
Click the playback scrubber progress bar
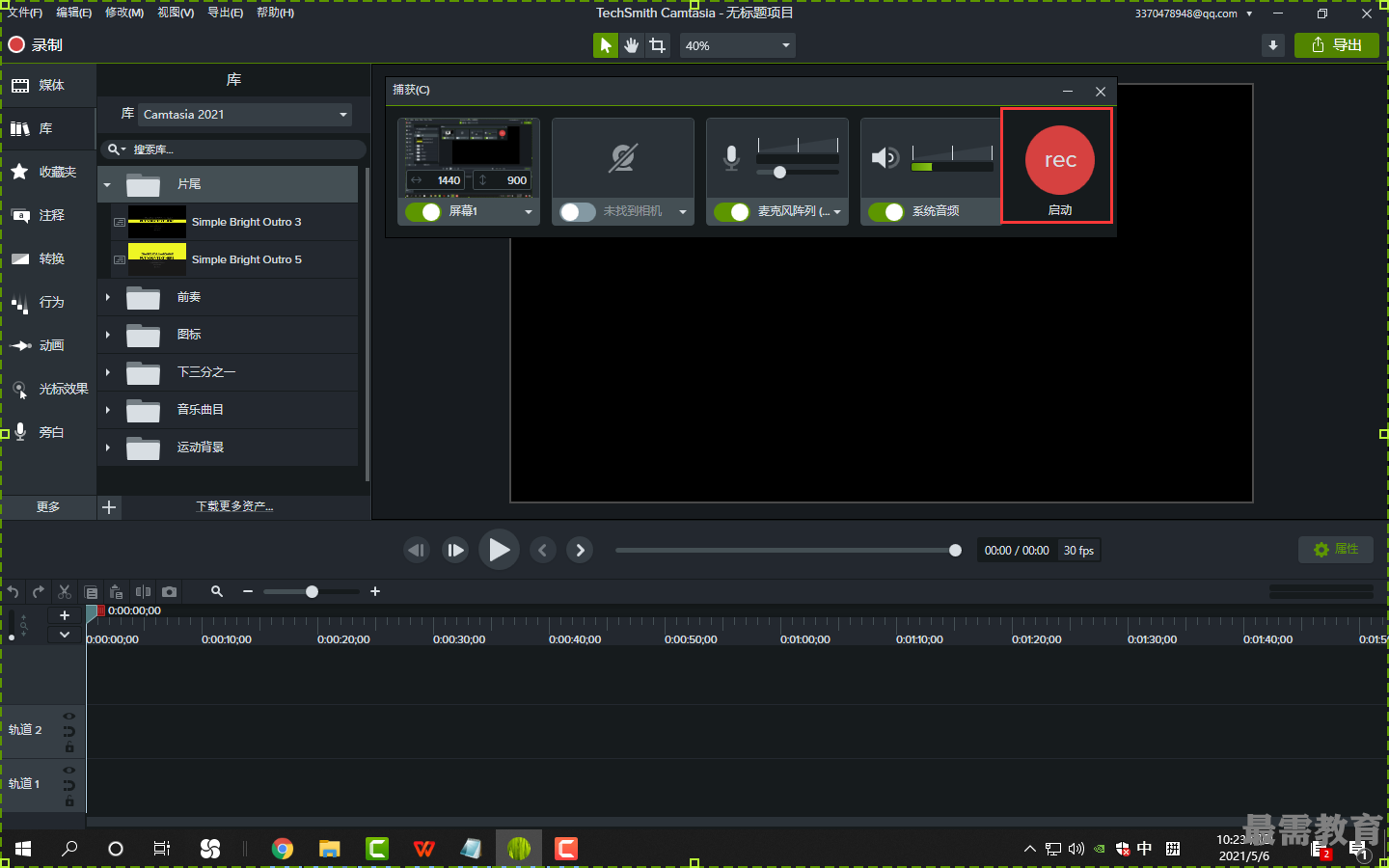coord(786,551)
